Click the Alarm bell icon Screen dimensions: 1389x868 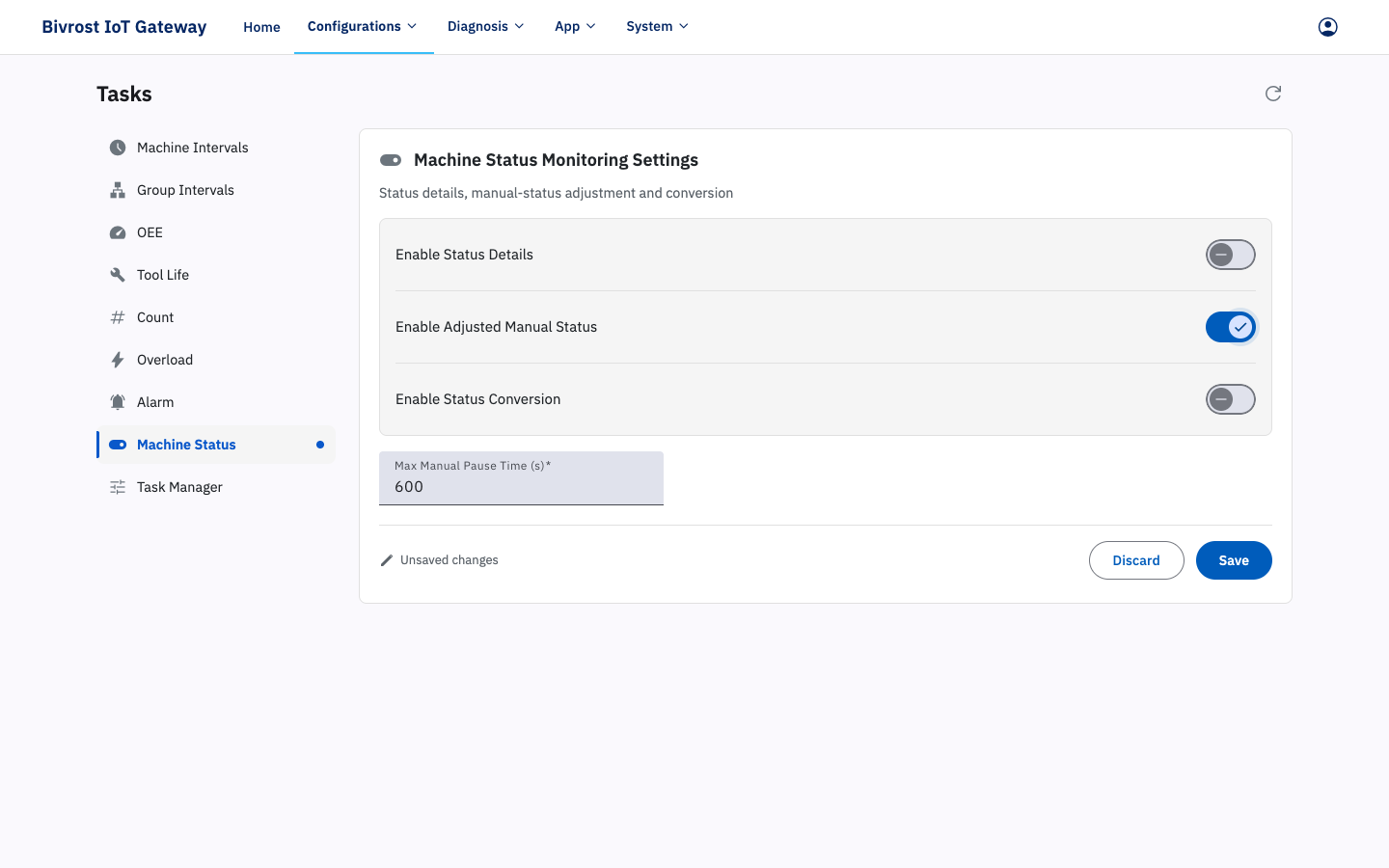[x=118, y=402]
